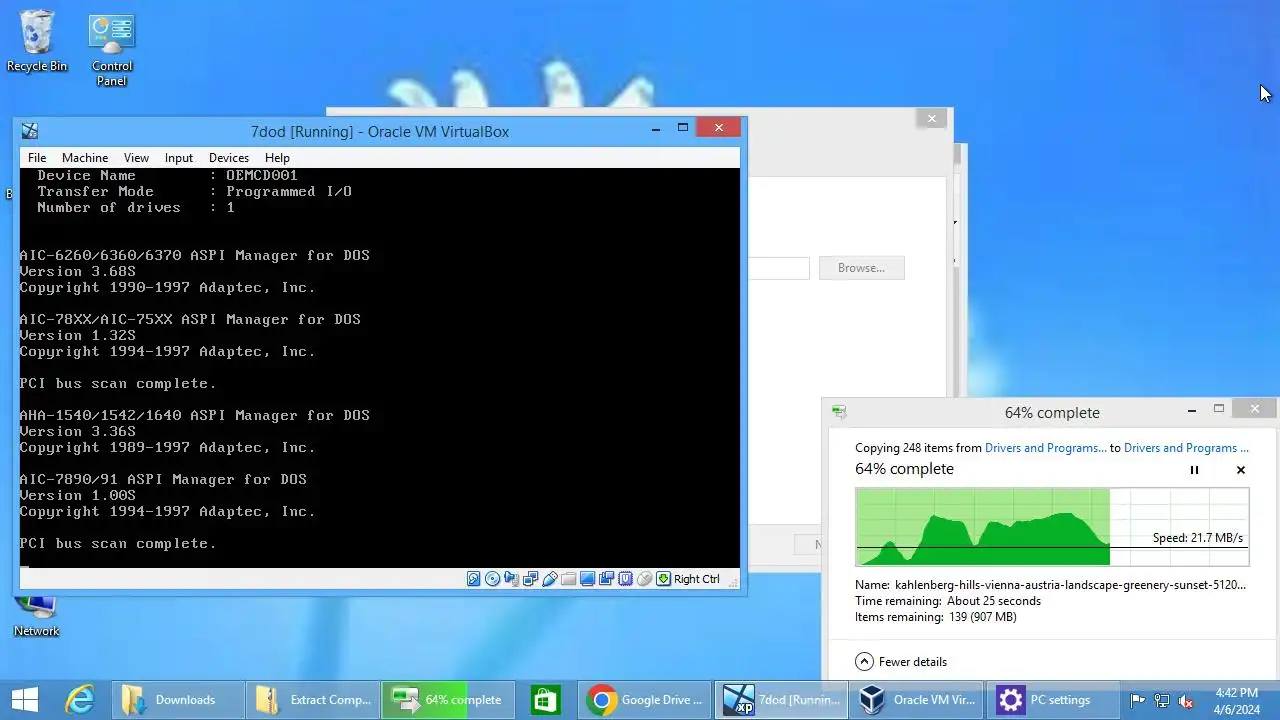The height and width of the screenshot is (720, 1280).
Task: Minimize the VirtualBox 7dod window
Action: (x=656, y=128)
